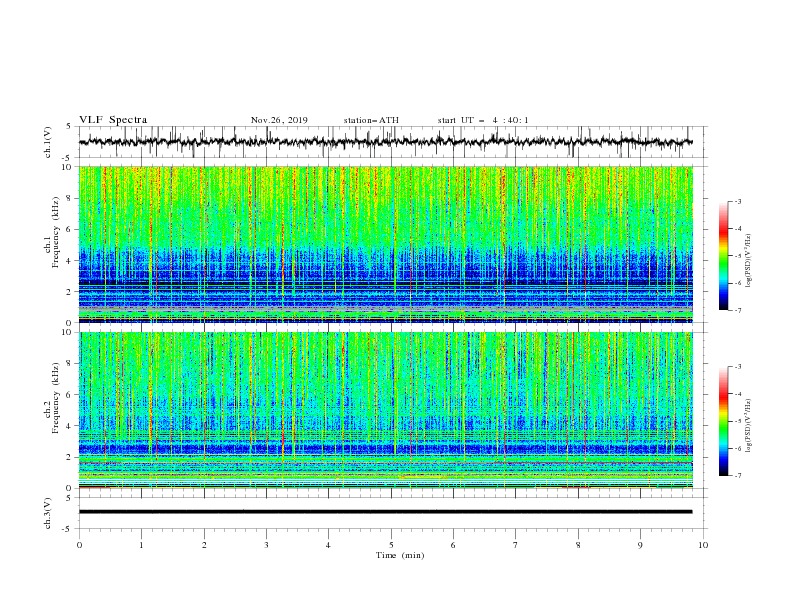Click the "10" tick on the Time axis
This screenshot has height=612, width=792.
[x=703, y=545]
